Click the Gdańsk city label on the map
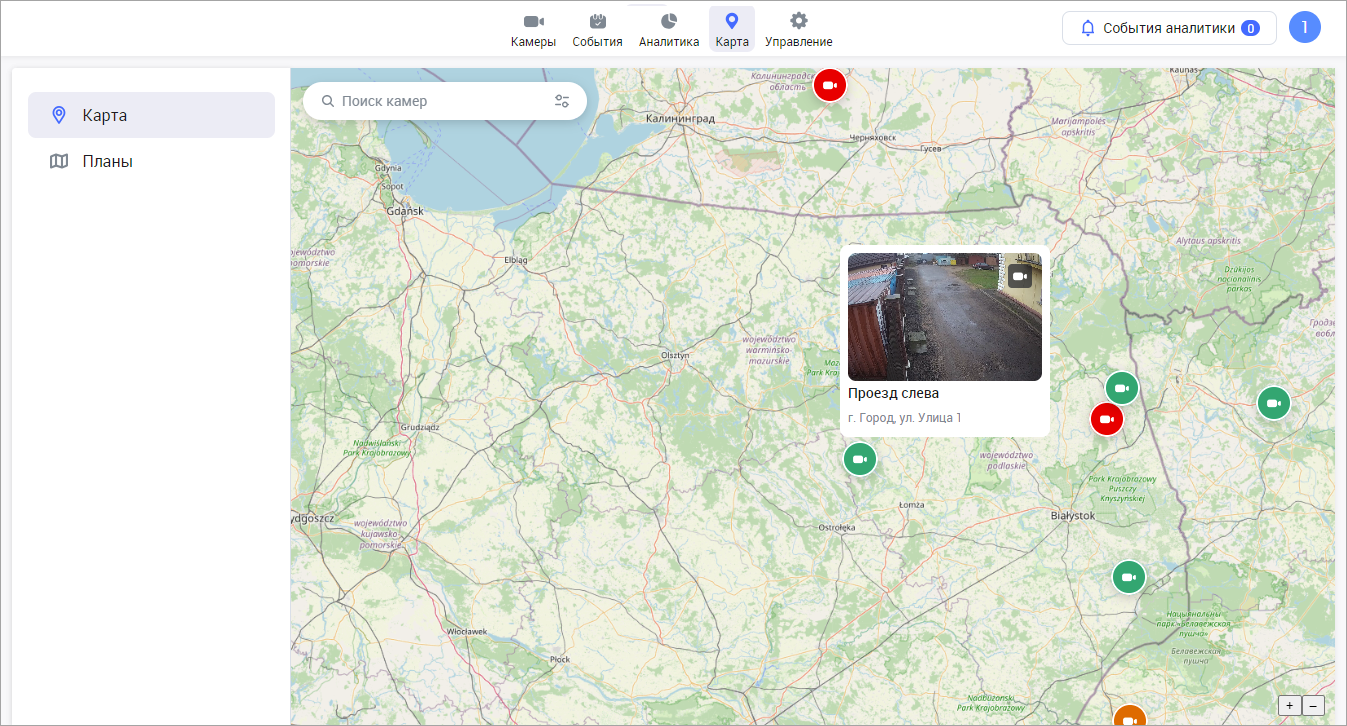 405,211
